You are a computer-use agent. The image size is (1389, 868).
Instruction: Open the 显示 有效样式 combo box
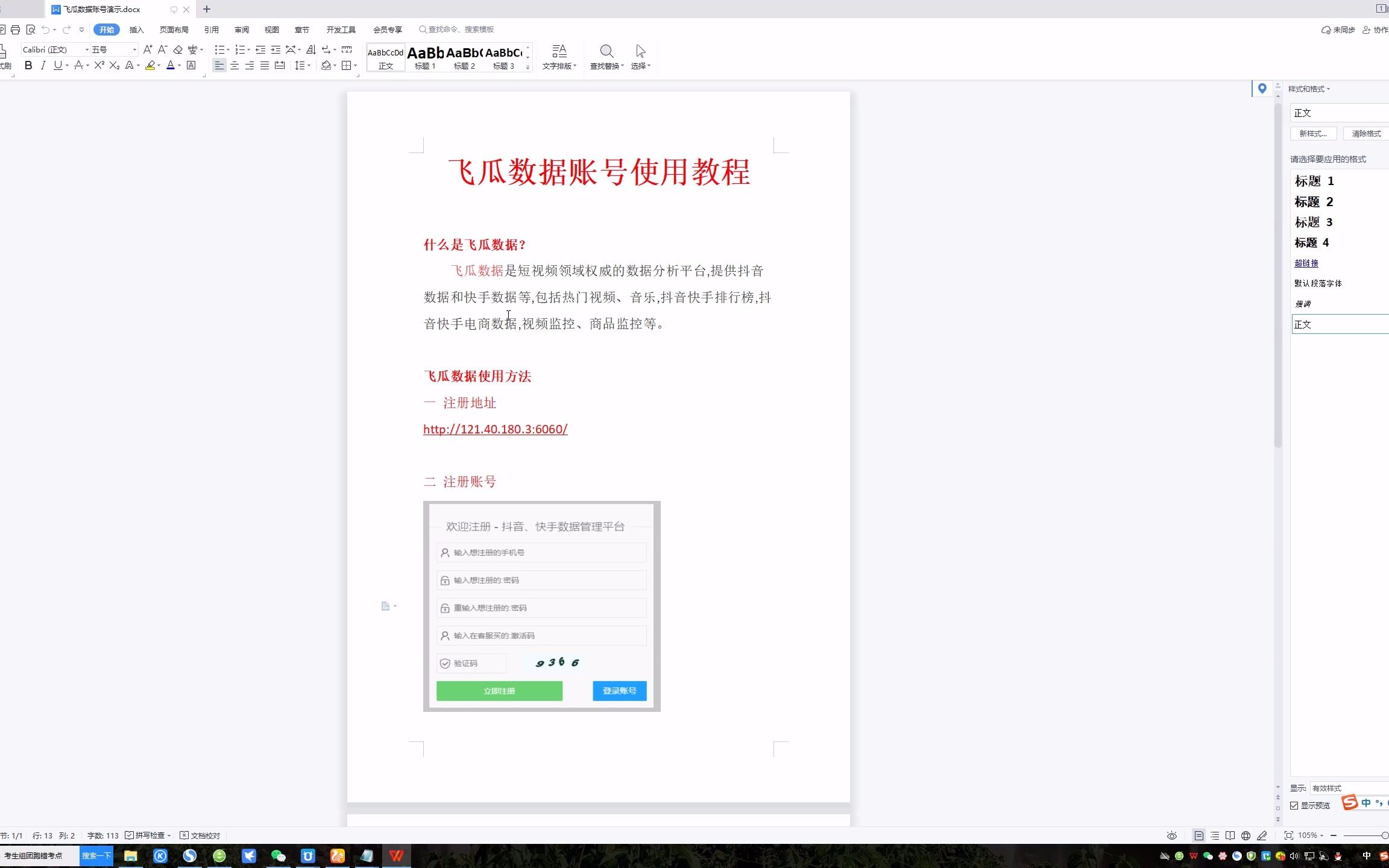tap(1349, 788)
